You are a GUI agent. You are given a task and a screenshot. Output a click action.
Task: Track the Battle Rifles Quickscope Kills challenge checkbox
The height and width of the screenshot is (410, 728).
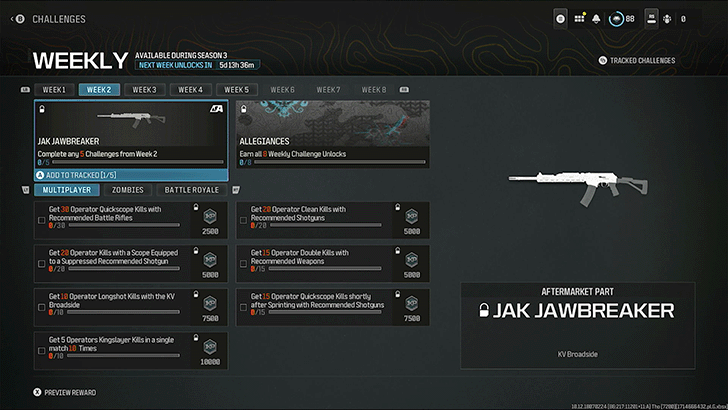(x=41, y=221)
